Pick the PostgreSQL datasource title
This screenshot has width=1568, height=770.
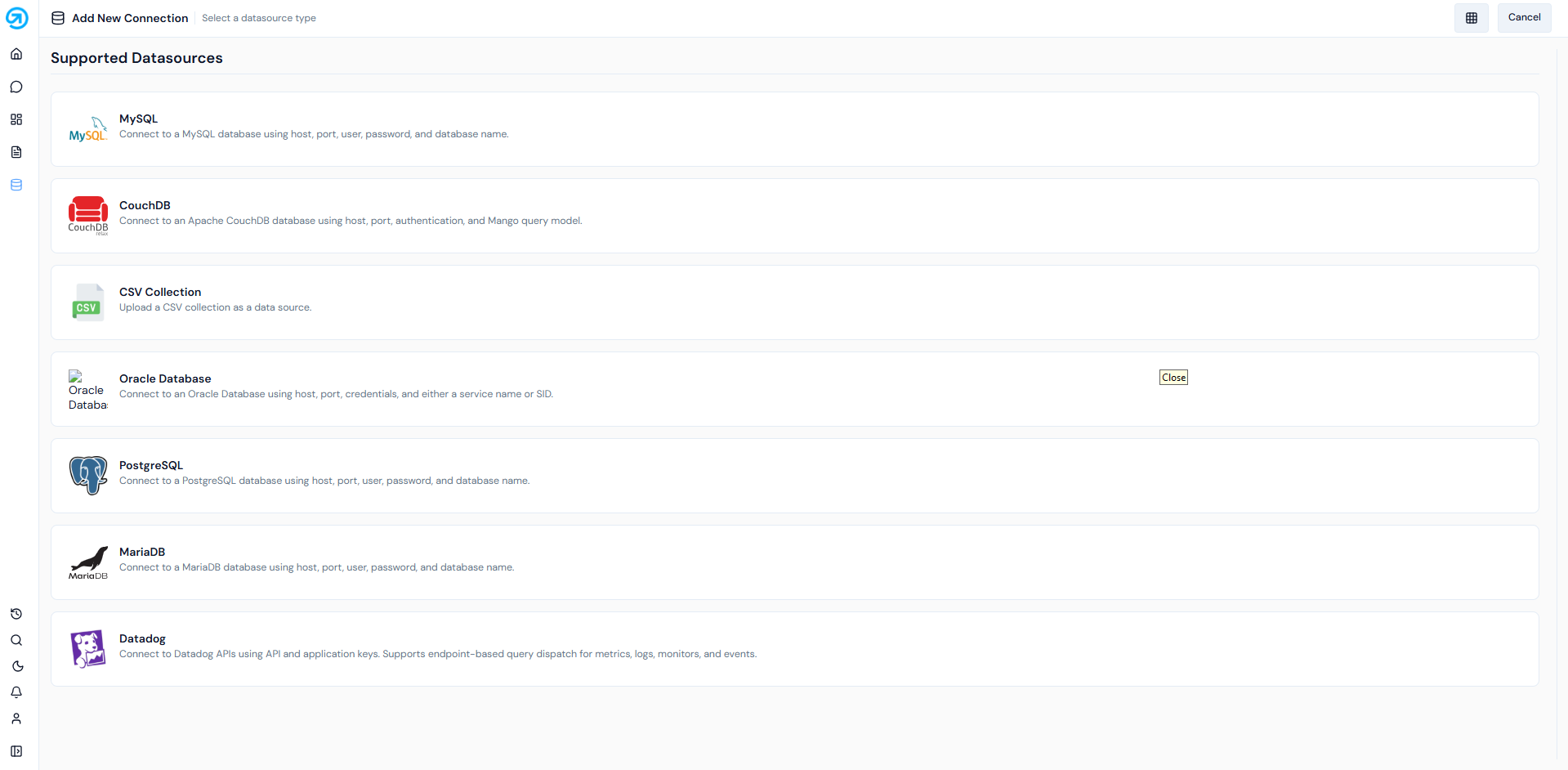151,465
